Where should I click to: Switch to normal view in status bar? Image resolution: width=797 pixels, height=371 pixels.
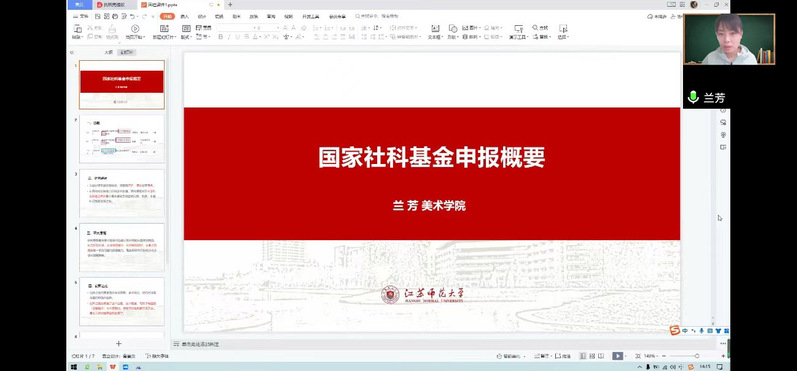click(583, 356)
